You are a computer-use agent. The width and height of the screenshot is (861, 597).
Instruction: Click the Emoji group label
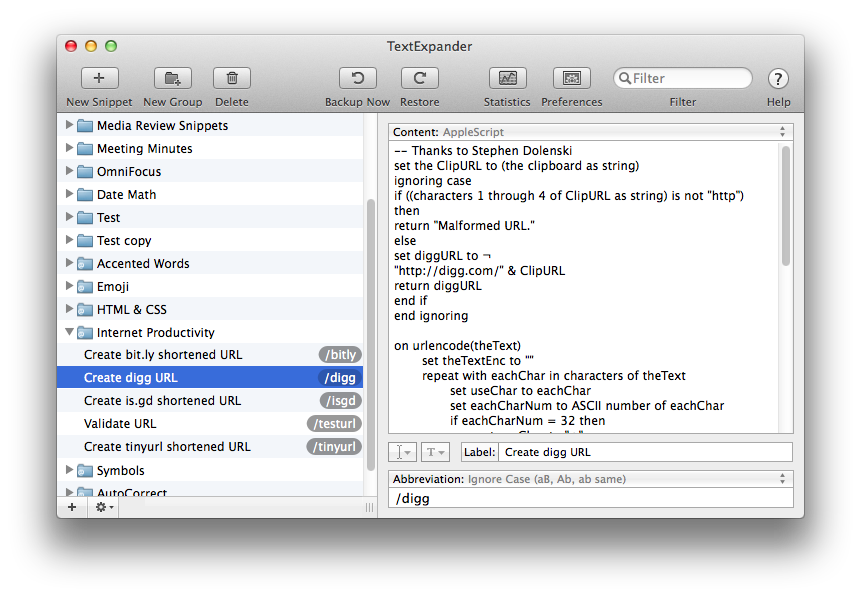click(113, 287)
